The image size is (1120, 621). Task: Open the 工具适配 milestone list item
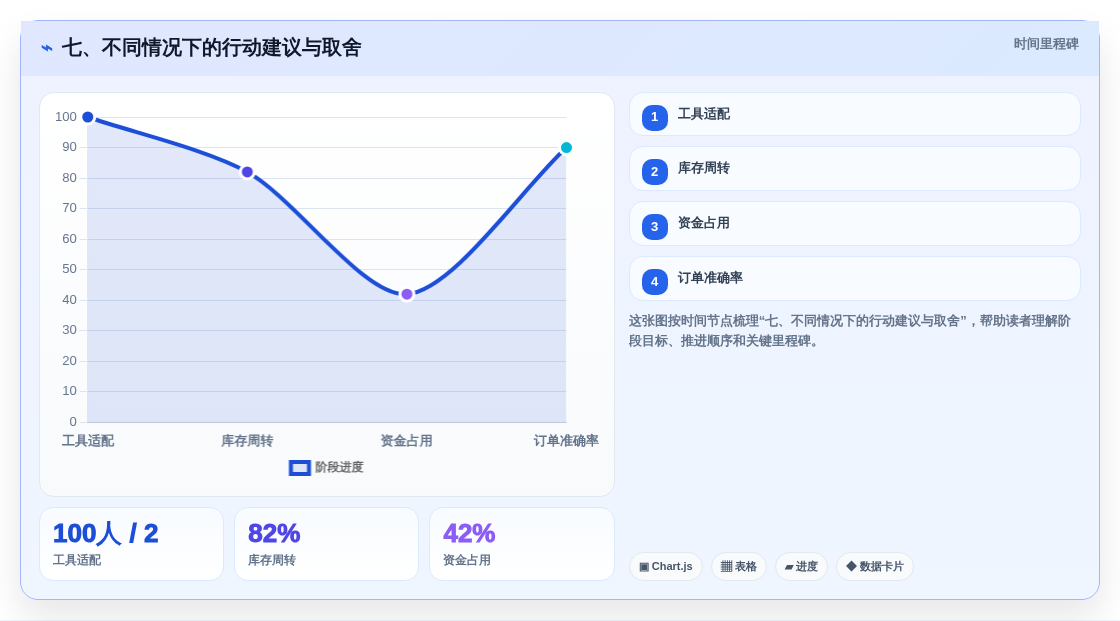coord(854,114)
